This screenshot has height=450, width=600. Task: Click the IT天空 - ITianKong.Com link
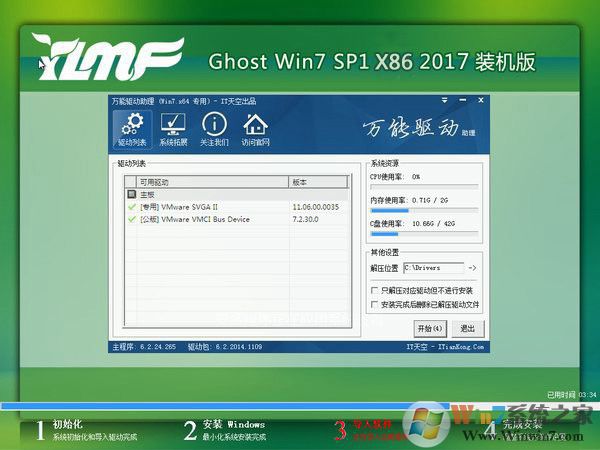445,347
